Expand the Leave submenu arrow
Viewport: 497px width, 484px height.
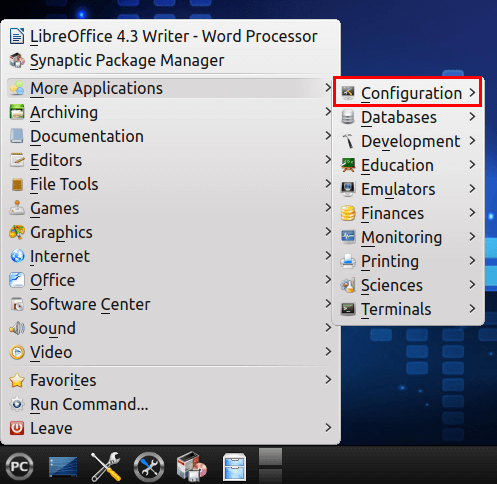point(328,428)
